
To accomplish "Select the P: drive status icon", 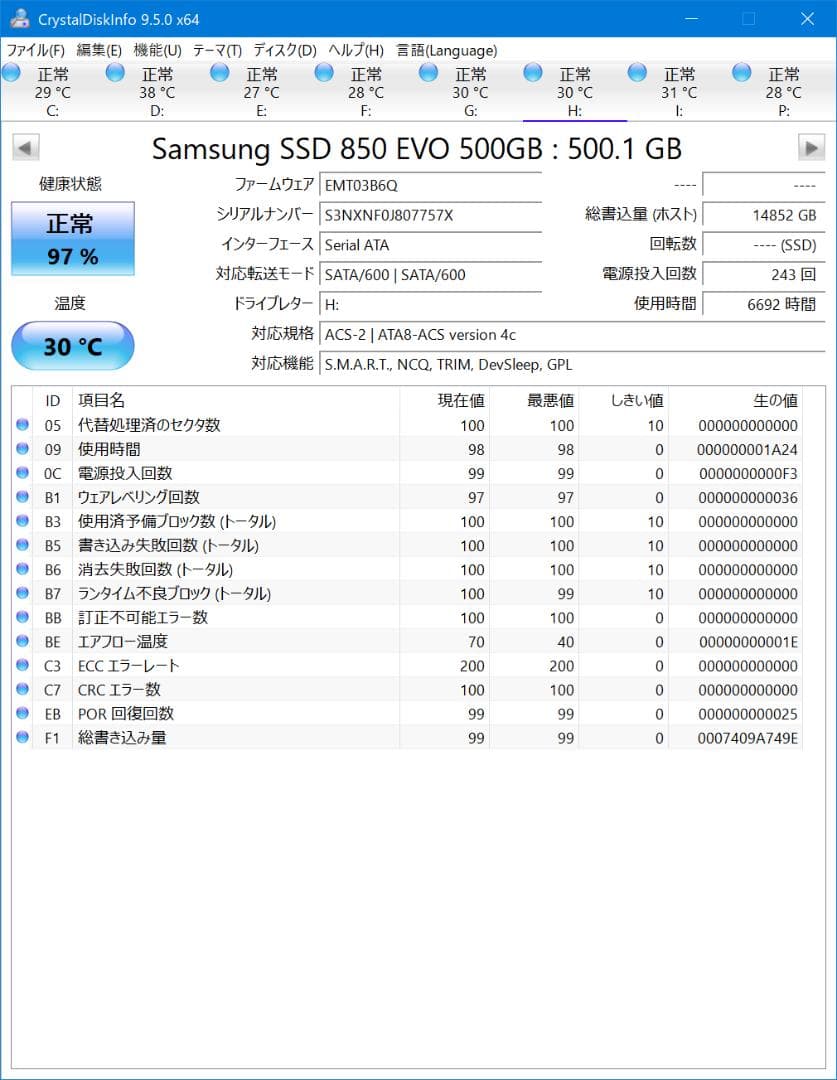I will click(742, 72).
